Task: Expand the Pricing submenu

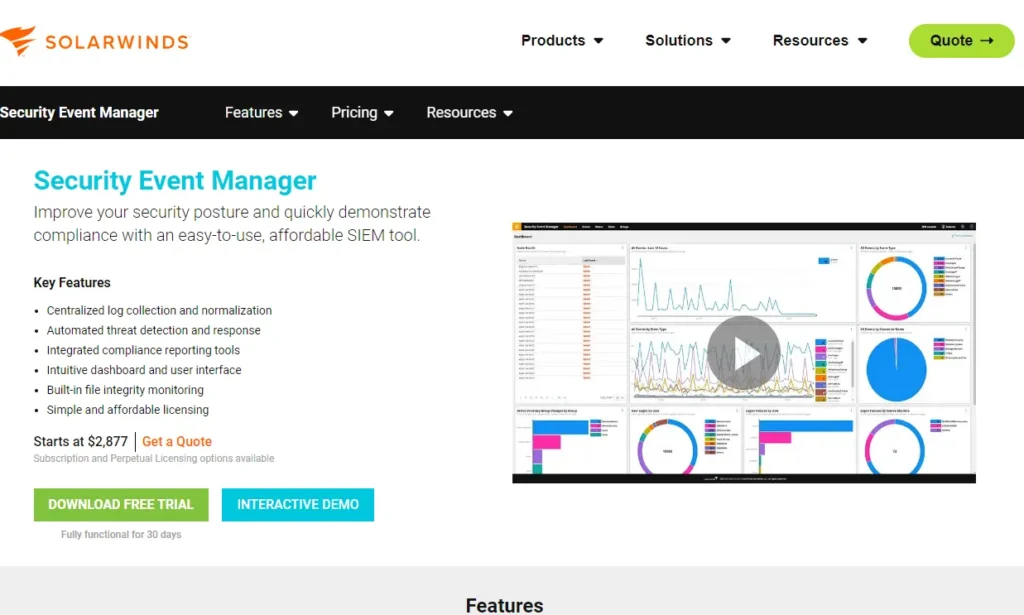Action: pyautogui.click(x=362, y=113)
